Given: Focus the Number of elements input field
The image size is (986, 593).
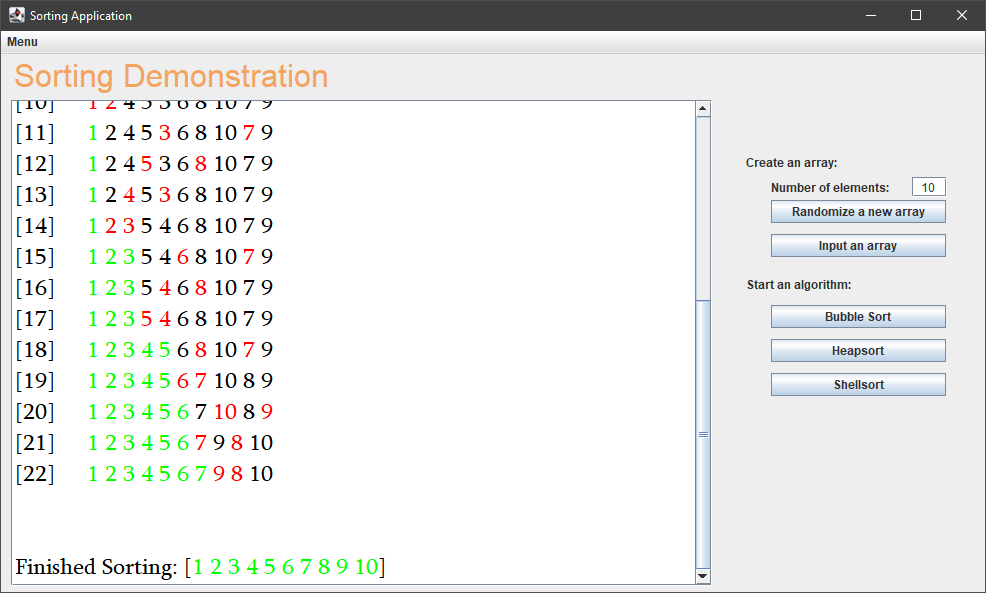Looking at the screenshot, I should coord(928,187).
